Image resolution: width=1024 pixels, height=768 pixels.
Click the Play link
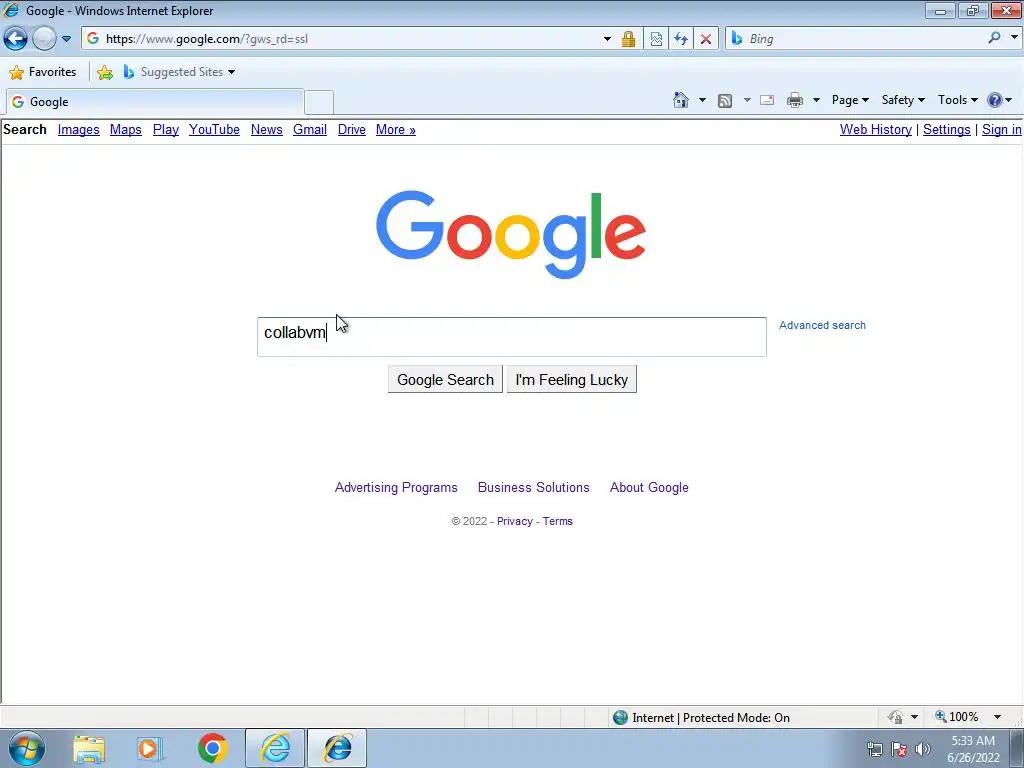[166, 129]
